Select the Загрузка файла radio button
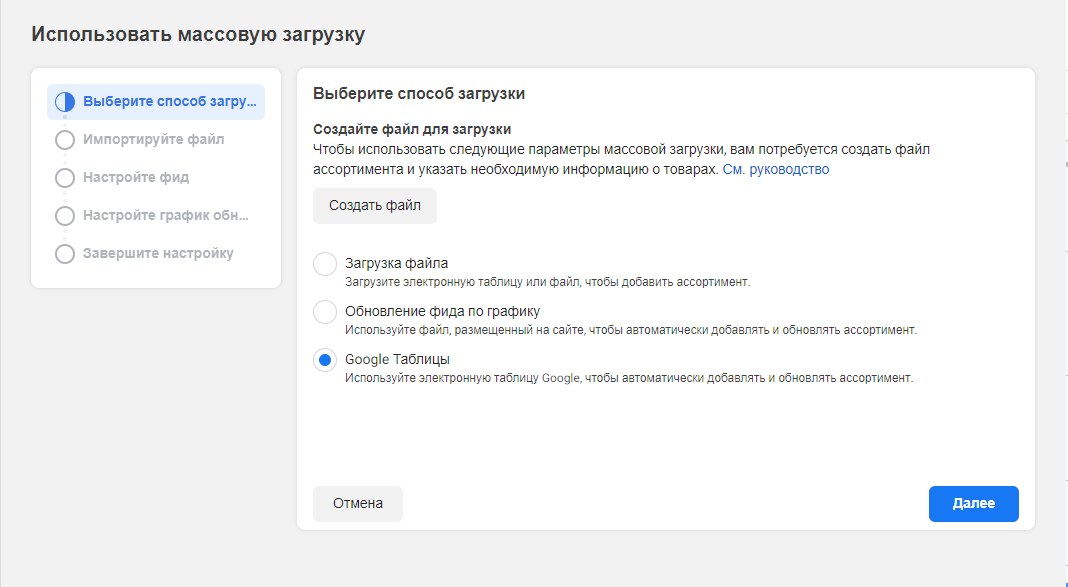Screen dimensions: 1068x587 point(325,264)
